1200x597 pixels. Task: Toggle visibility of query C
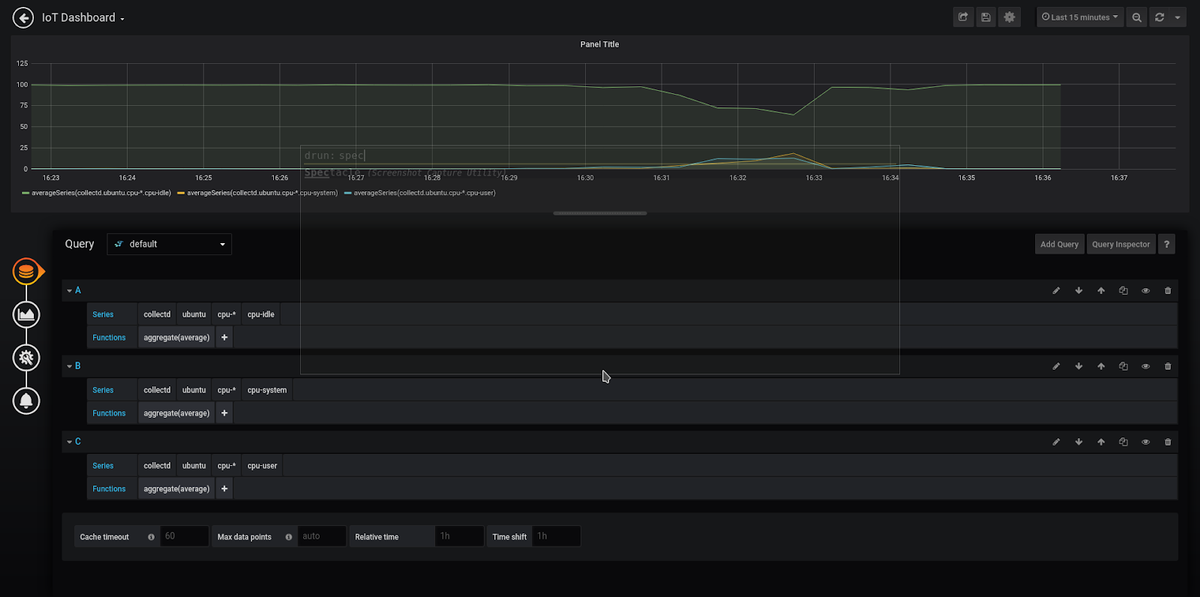coord(1146,441)
